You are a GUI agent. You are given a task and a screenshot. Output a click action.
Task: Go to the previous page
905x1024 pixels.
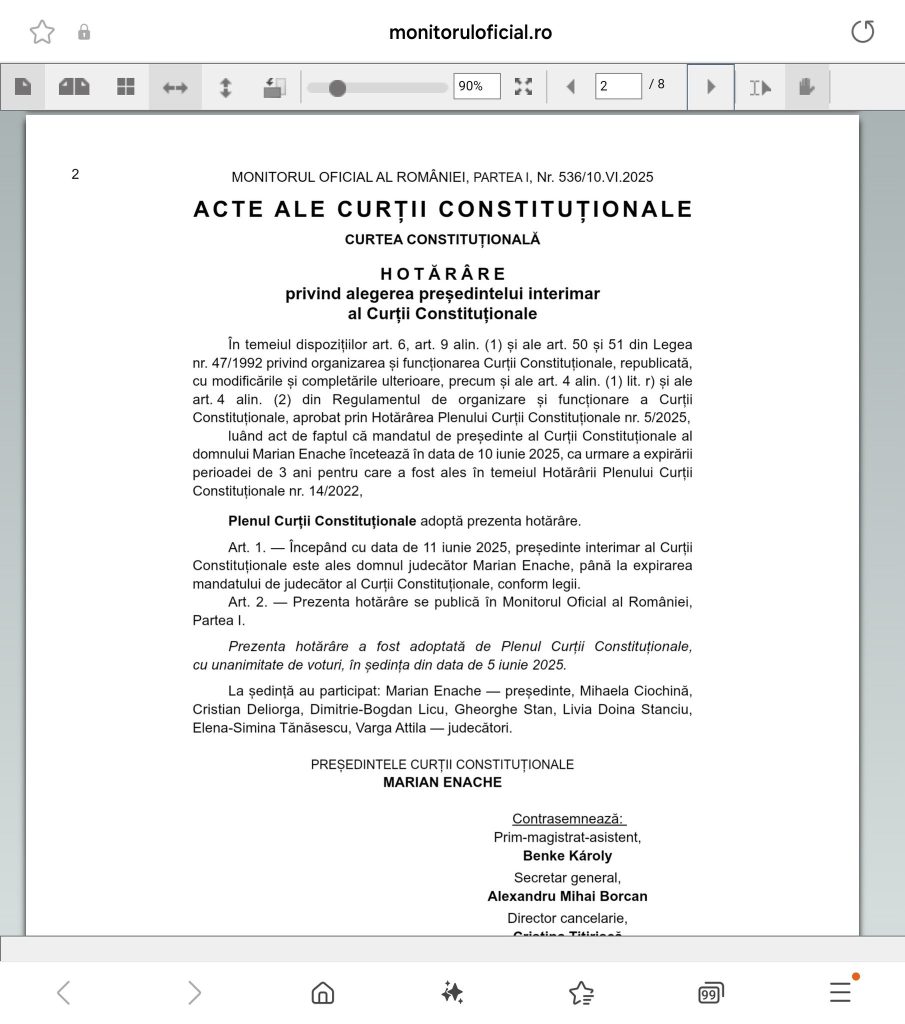tap(571, 87)
